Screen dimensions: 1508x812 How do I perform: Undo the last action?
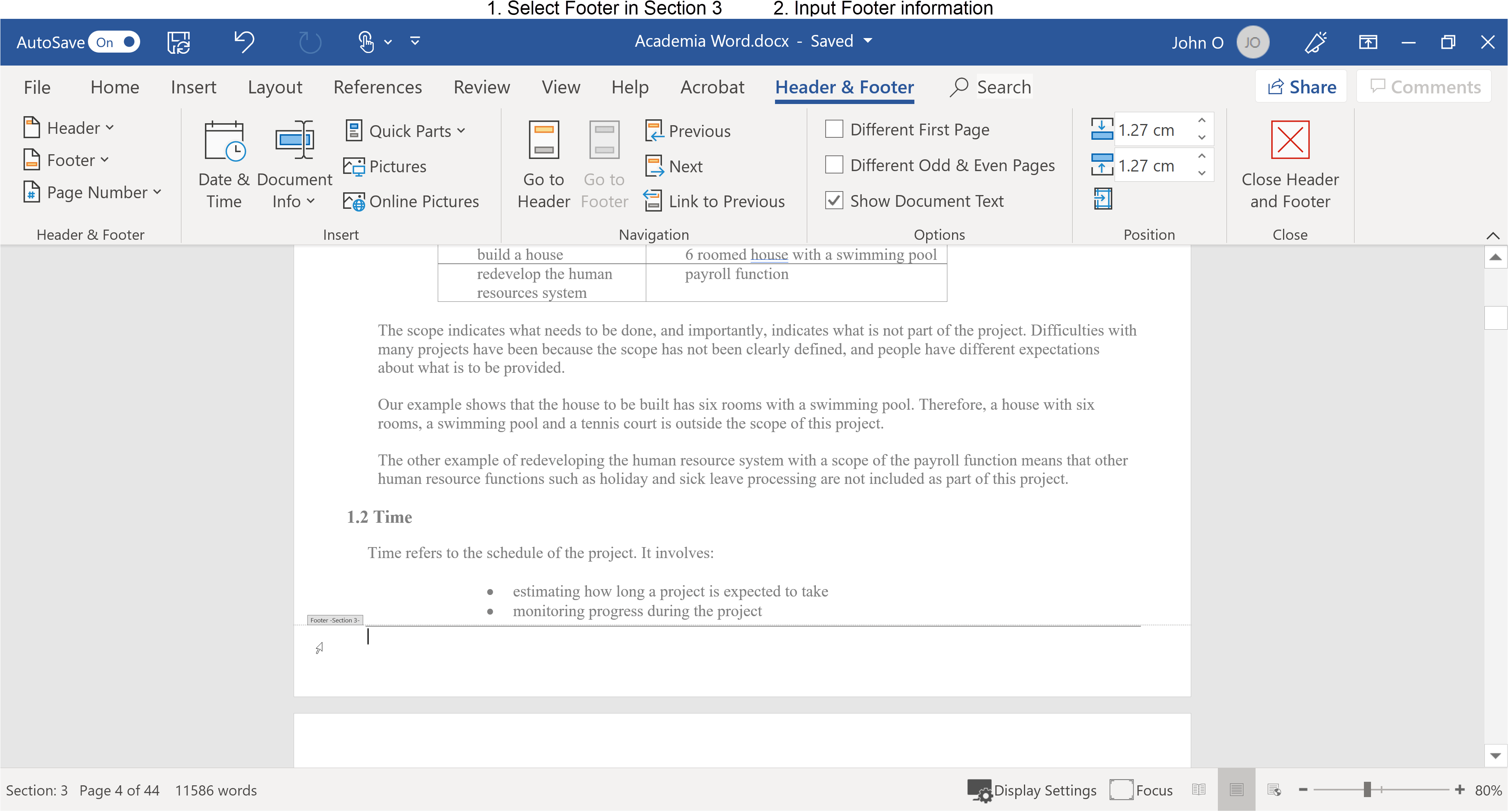point(244,42)
